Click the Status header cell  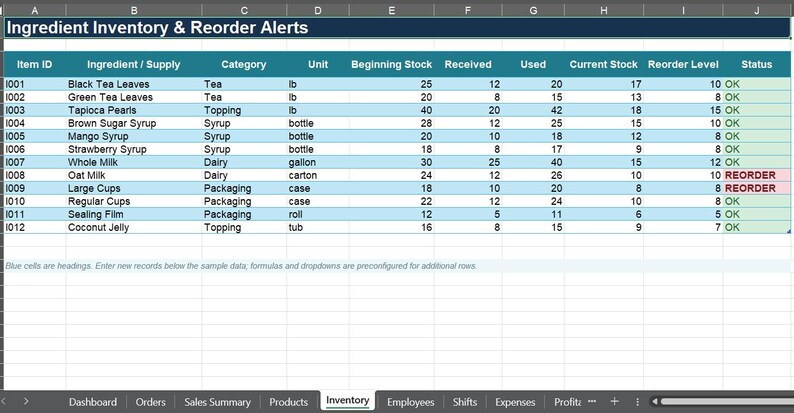coord(757,64)
